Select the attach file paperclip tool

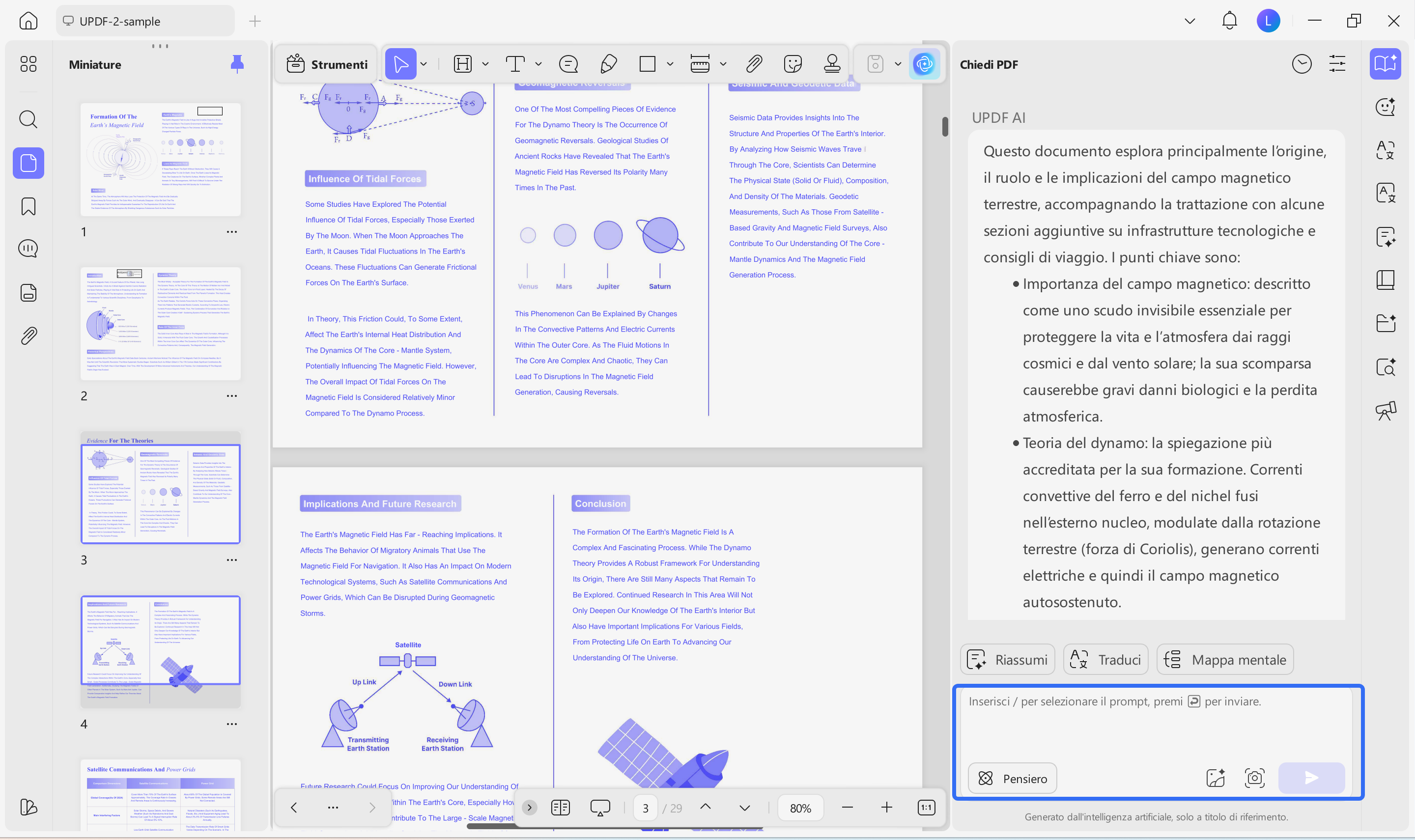pyautogui.click(x=754, y=64)
